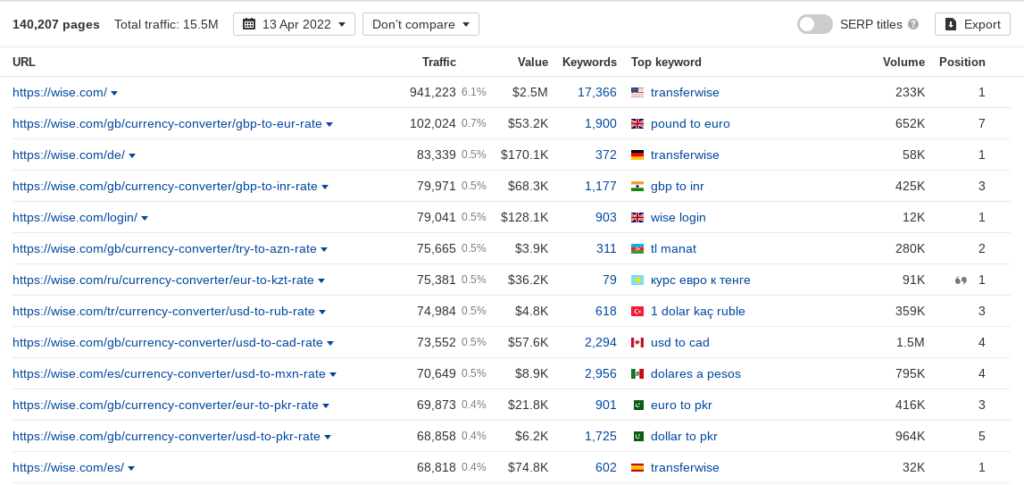Expand the usd-to-cad-rate URL caret
This screenshot has width=1024, height=485.
[x=330, y=344]
